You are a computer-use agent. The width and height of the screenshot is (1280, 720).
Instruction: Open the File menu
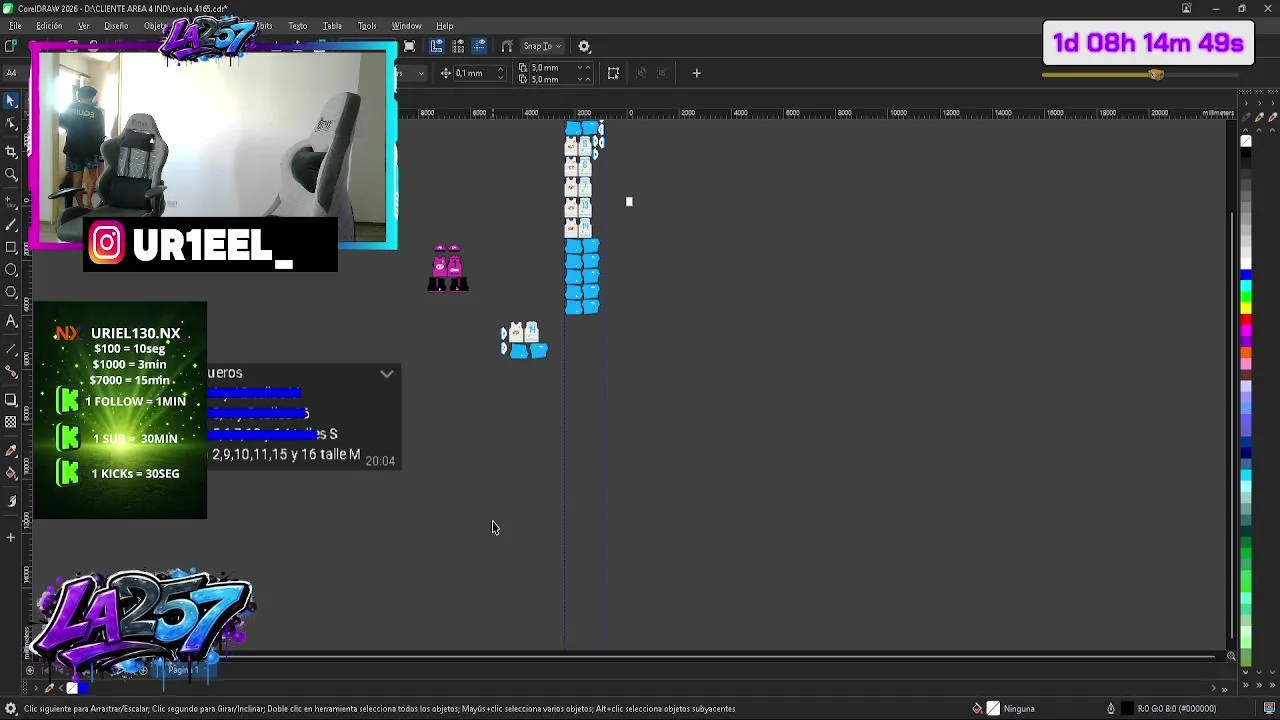click(15, 26)
